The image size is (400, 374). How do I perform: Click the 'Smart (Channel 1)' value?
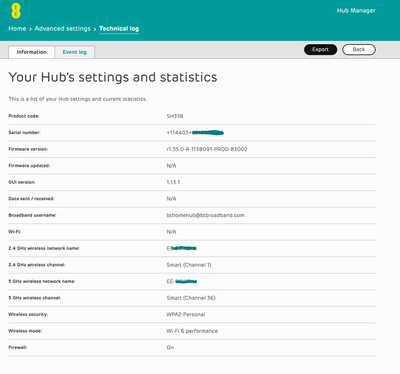click(189, 265)
